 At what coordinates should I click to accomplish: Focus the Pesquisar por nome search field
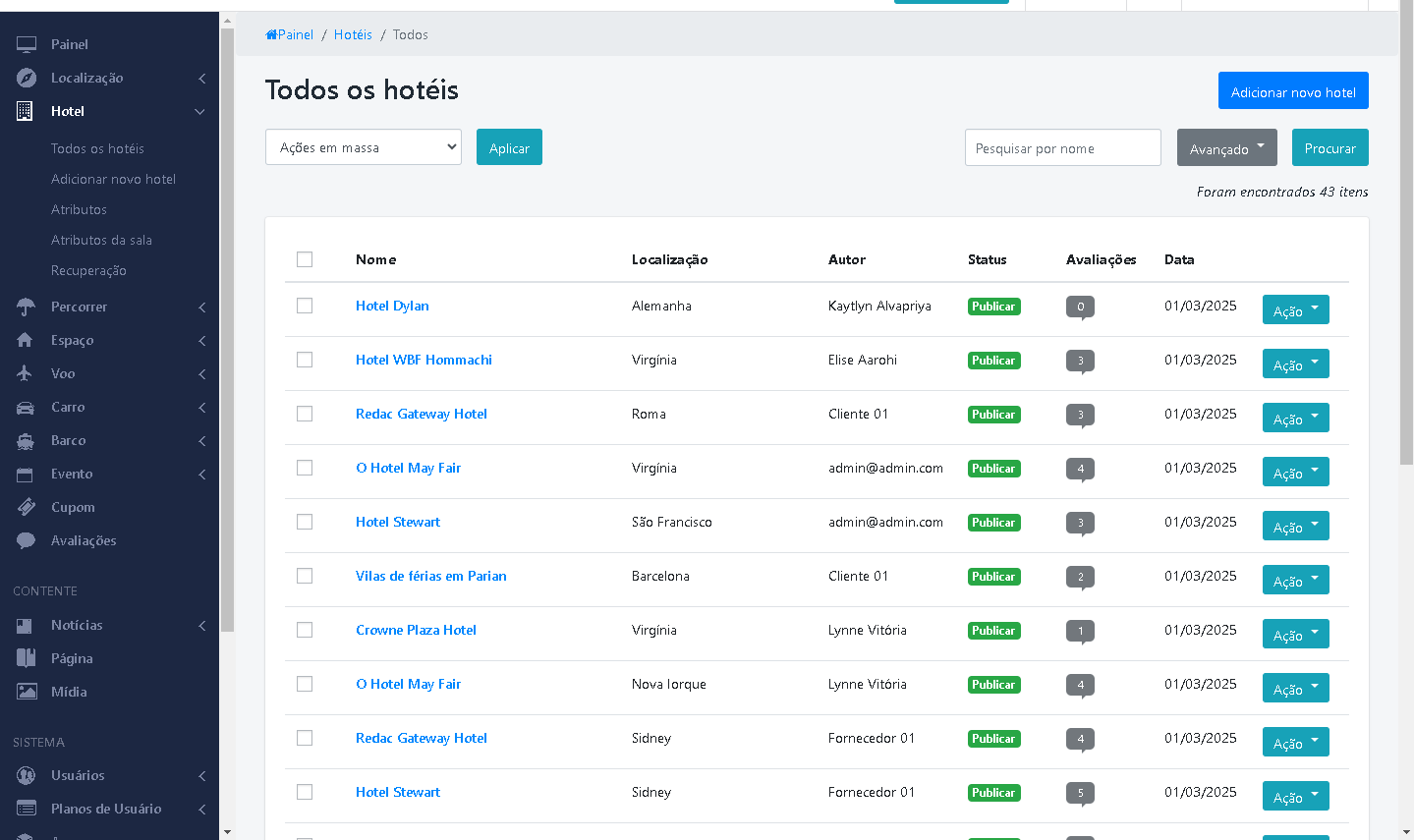[1062, 147]
